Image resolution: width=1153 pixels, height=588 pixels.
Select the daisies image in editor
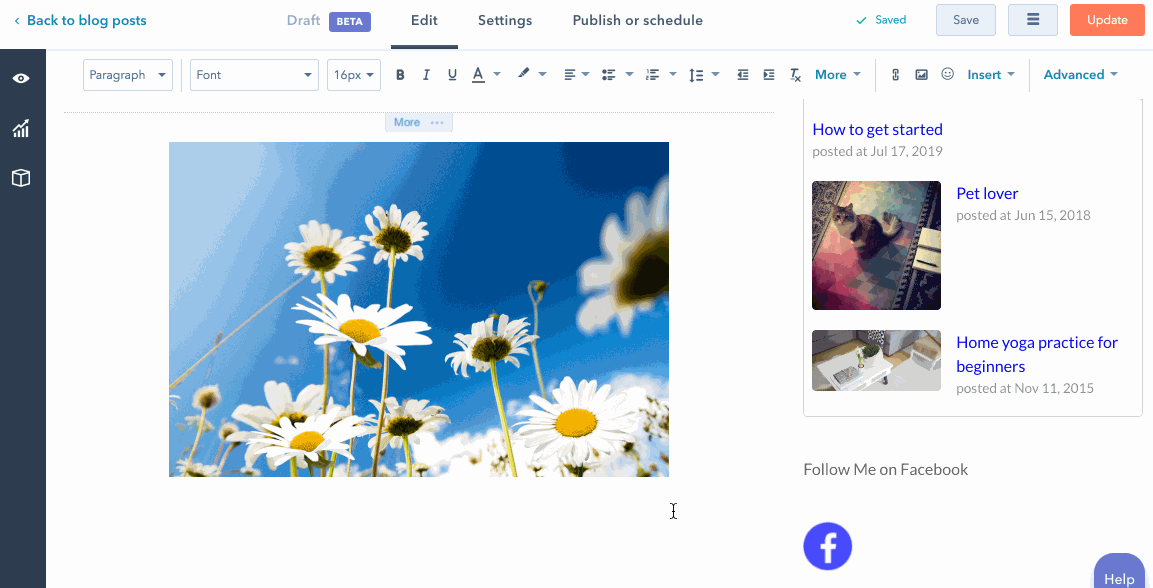419,309
